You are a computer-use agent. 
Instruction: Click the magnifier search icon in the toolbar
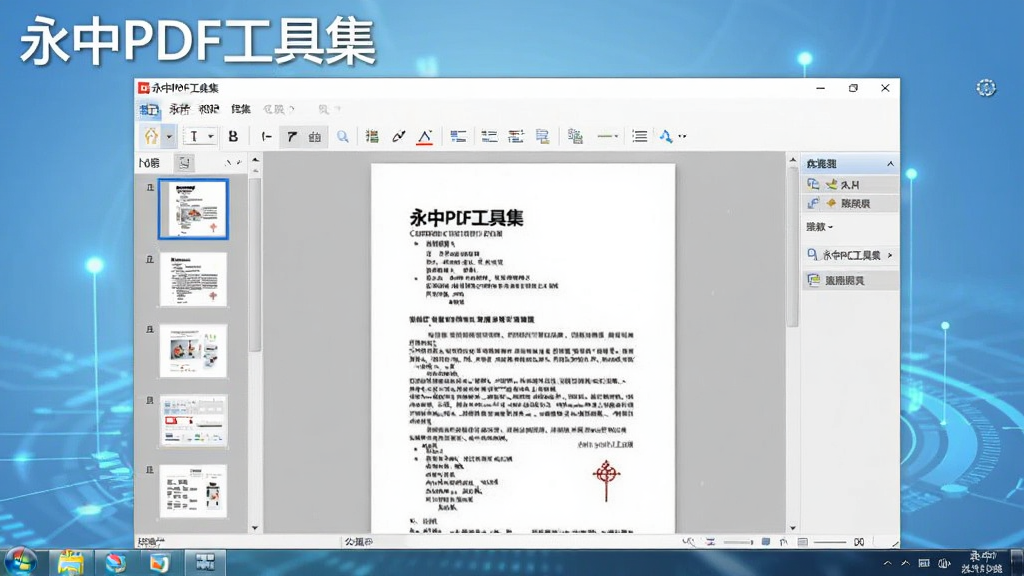point(342,136)
